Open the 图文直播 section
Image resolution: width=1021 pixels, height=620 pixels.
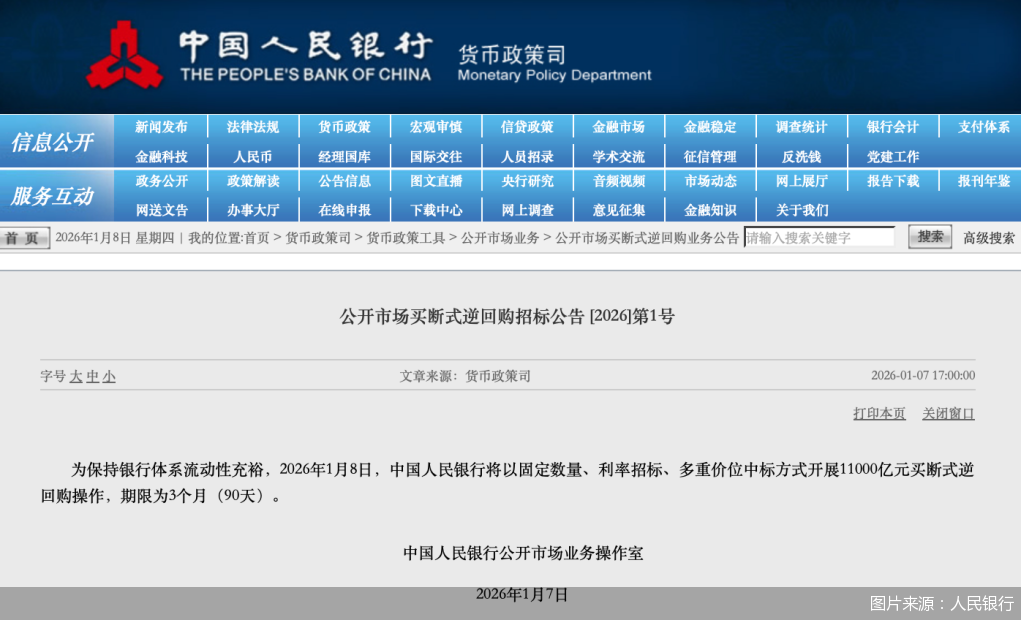(436, 181)
